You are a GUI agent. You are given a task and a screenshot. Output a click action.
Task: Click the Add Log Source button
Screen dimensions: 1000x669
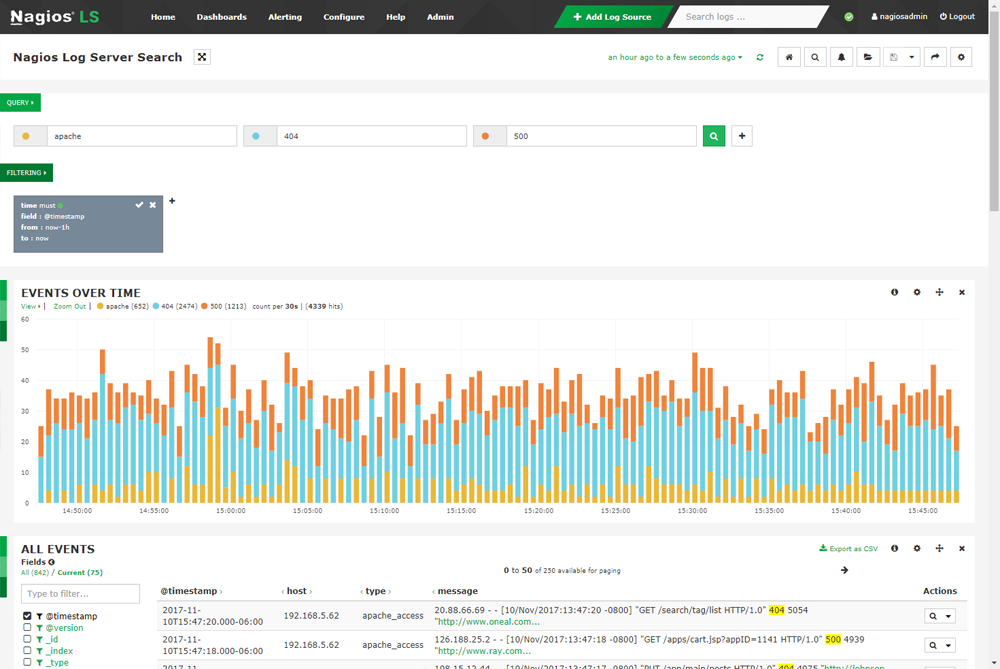[x=612, y=17]
